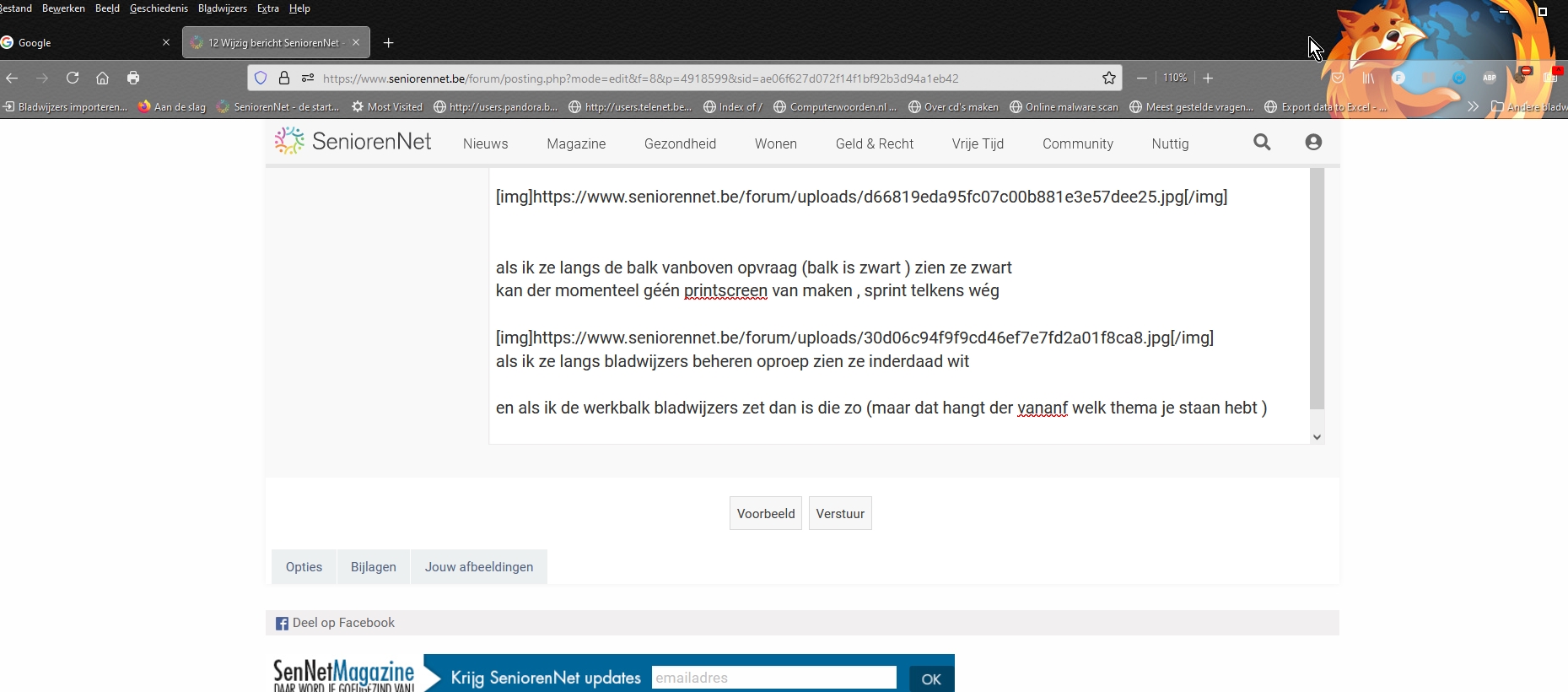Open the Extra menu
The width and height of the screenshot is (1568, 692).
(x=268, y=8)
